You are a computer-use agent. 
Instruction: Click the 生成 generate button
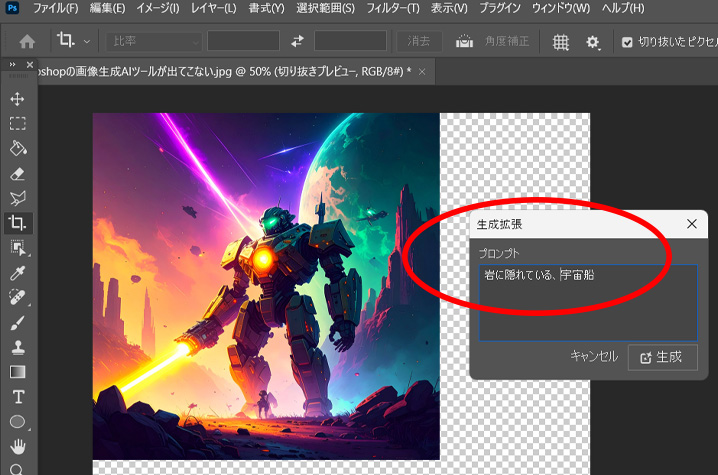click(x=663, y=357)
